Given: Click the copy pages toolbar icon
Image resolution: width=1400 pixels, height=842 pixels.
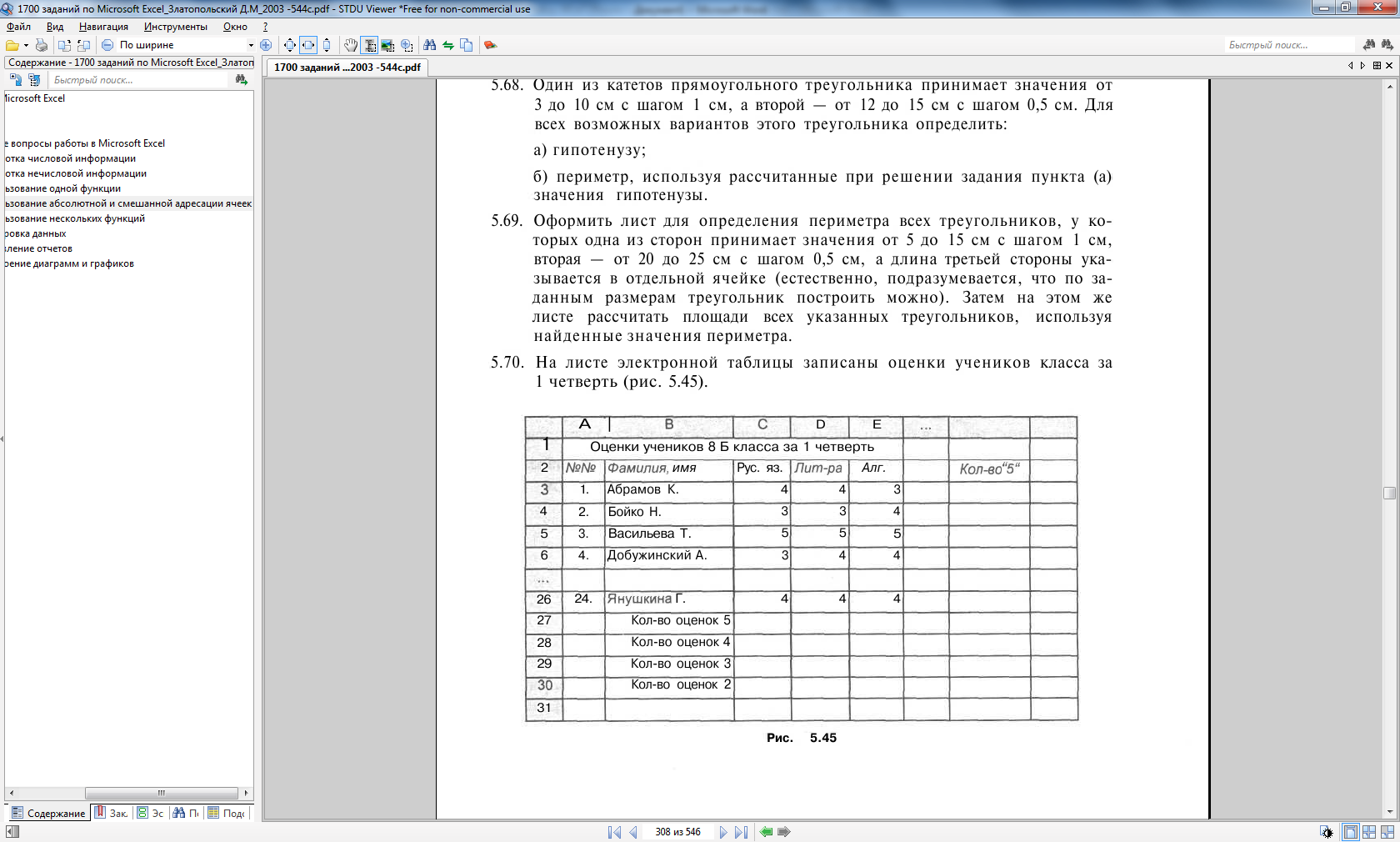Looking at the screenshot, I should (467, 45).
